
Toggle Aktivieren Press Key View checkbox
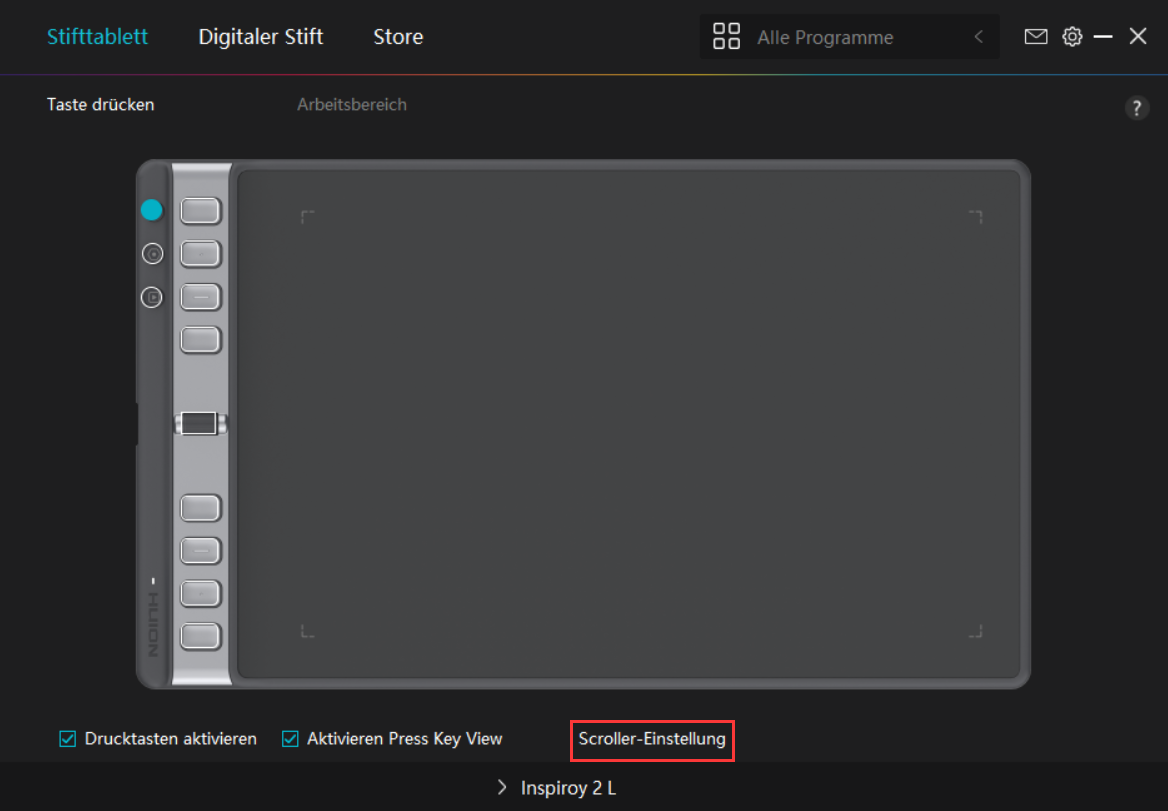pyautogui.click(x=290, y=739)
